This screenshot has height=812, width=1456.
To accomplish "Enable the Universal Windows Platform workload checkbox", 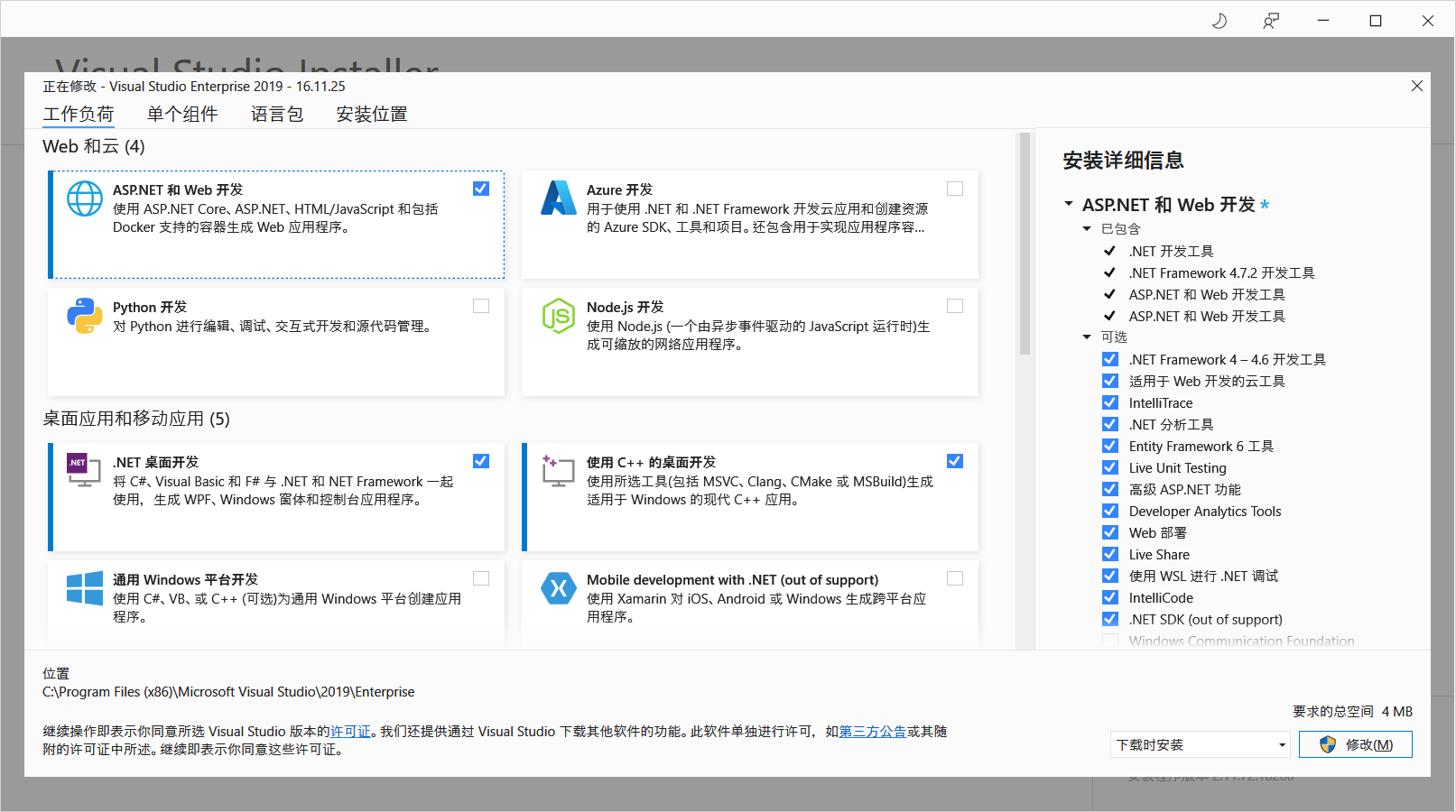I will (481, 578).
